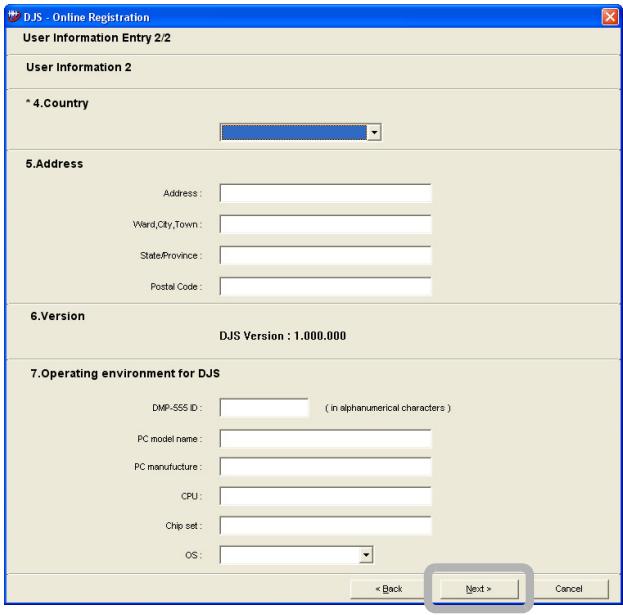Click the DMP-555 ID input box
The image size is (623, 615).
tap(264, 408)
